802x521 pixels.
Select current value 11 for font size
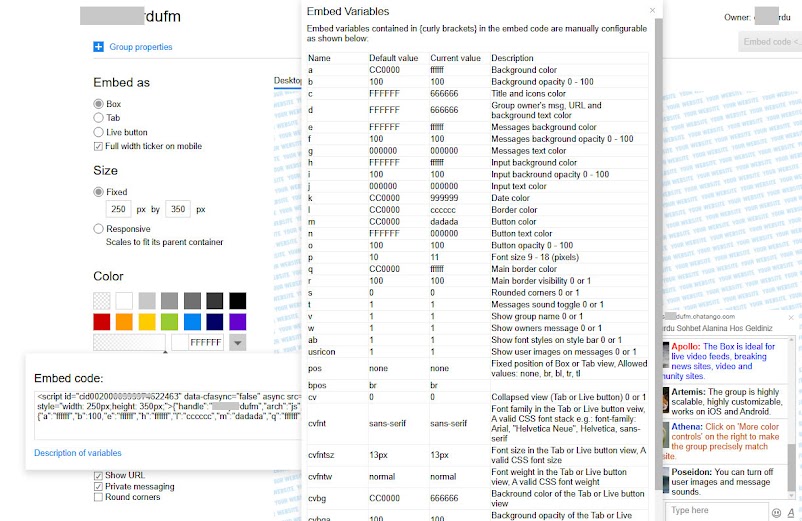tap(434, 257)
